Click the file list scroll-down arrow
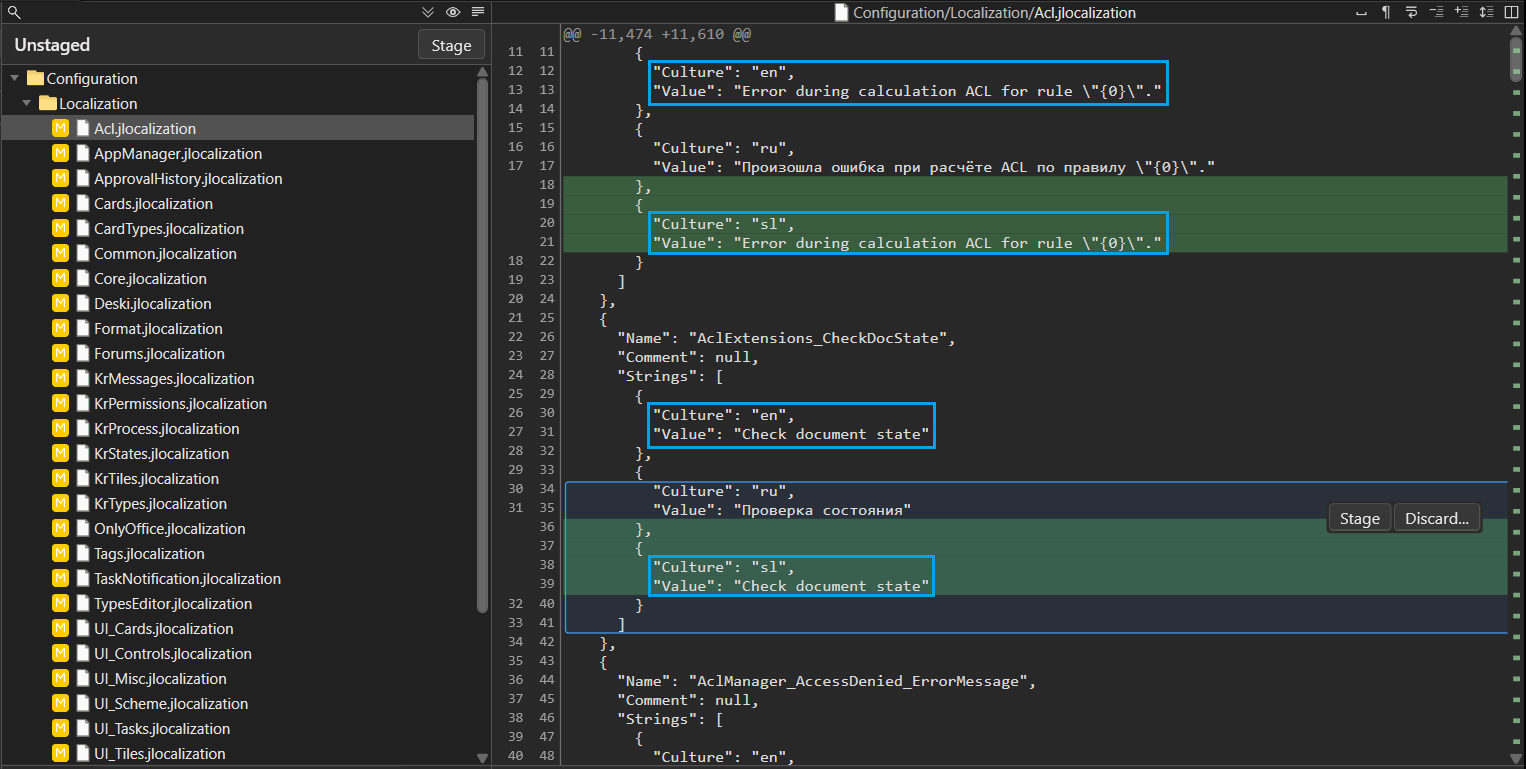1526x769 pixels. tap(483, 758)
